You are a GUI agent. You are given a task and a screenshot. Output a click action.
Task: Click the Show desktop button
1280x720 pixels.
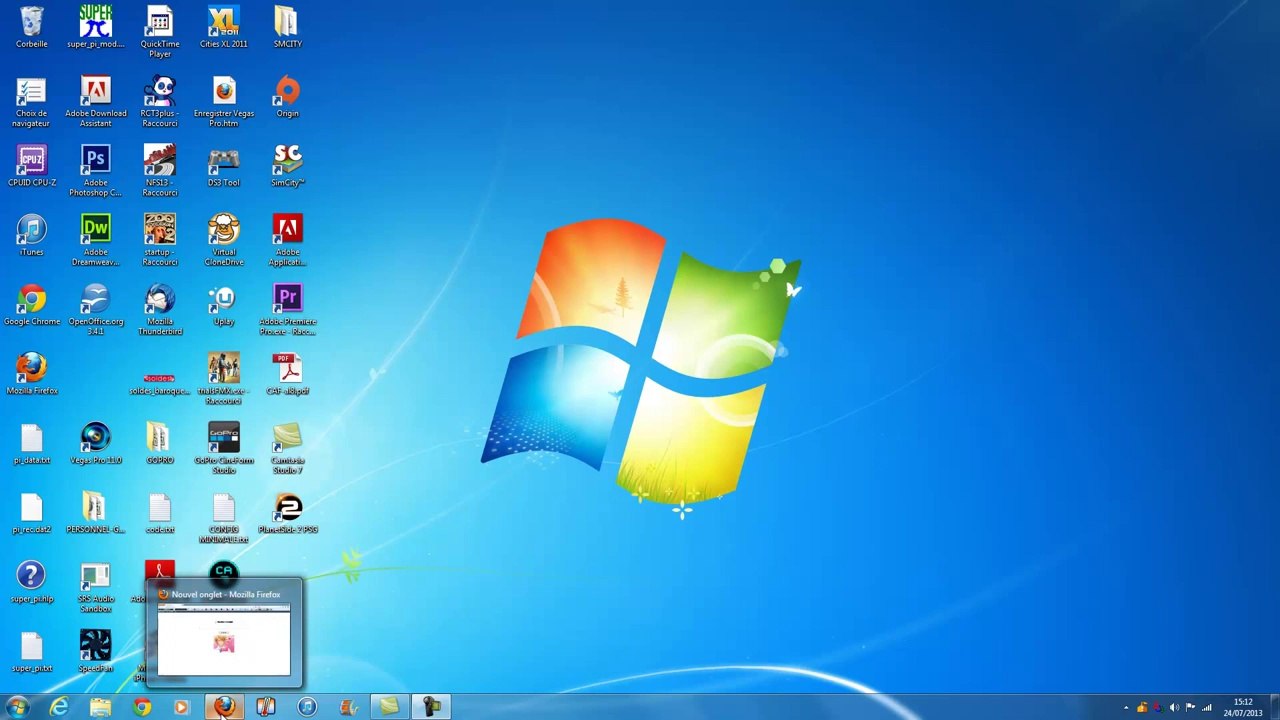[1274, 708]
